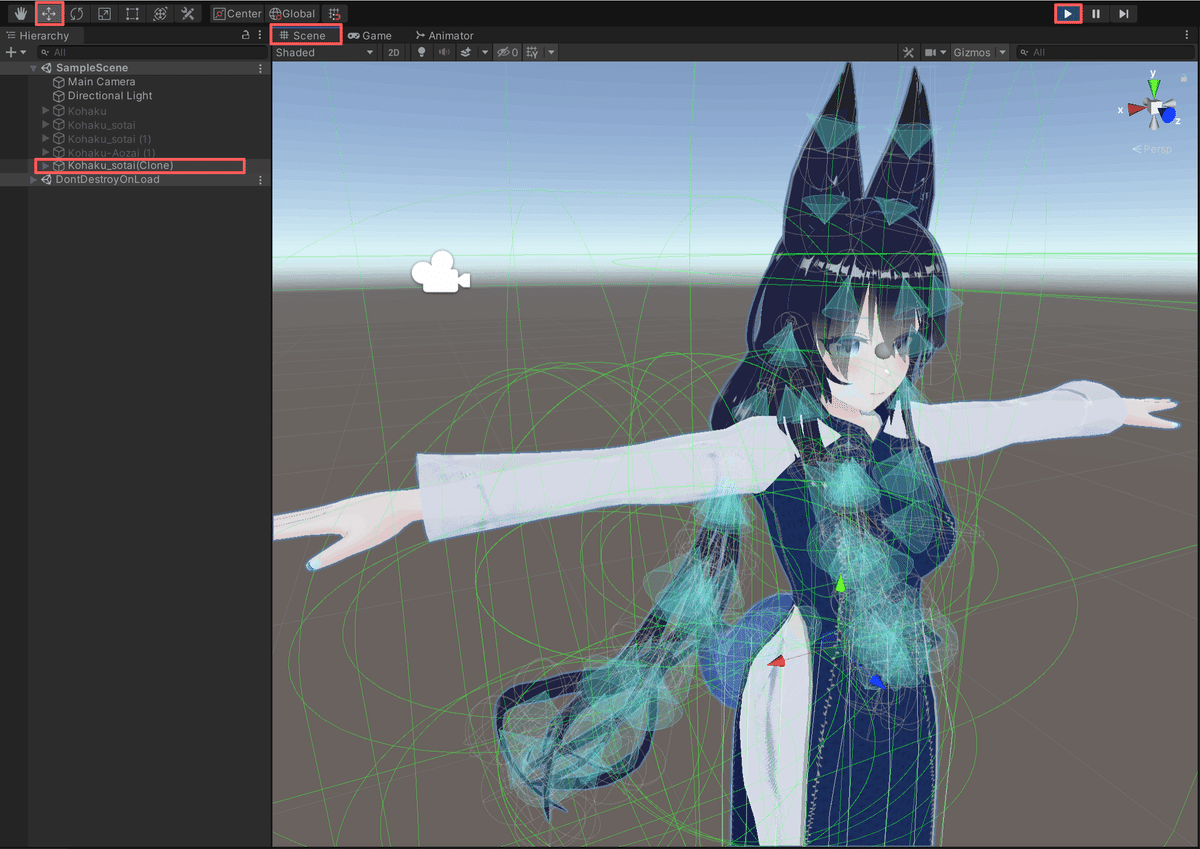Click the red X move handle arrow

[x=777, y=661]
